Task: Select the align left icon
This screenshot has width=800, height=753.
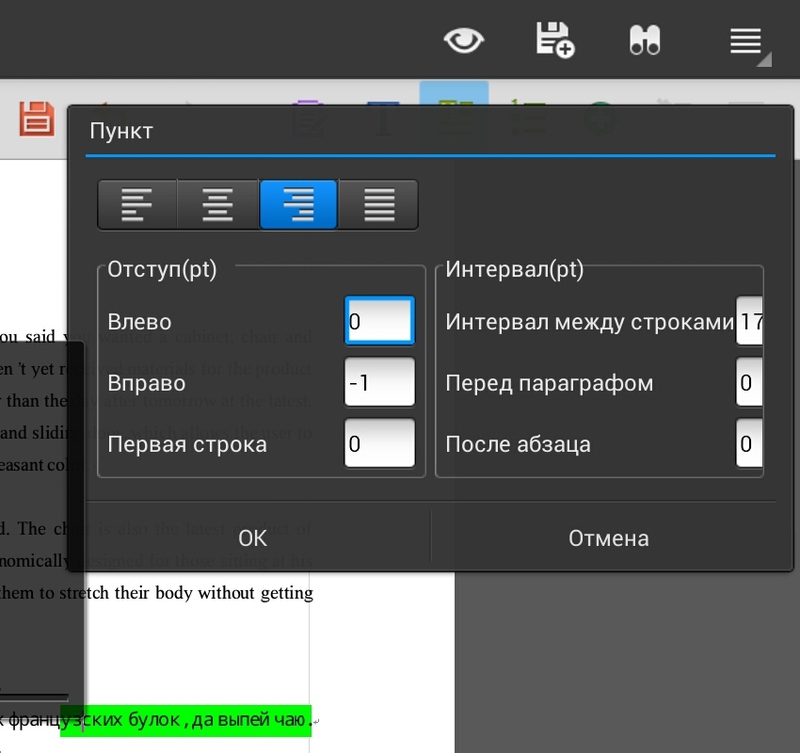Action: click(137, 204)
